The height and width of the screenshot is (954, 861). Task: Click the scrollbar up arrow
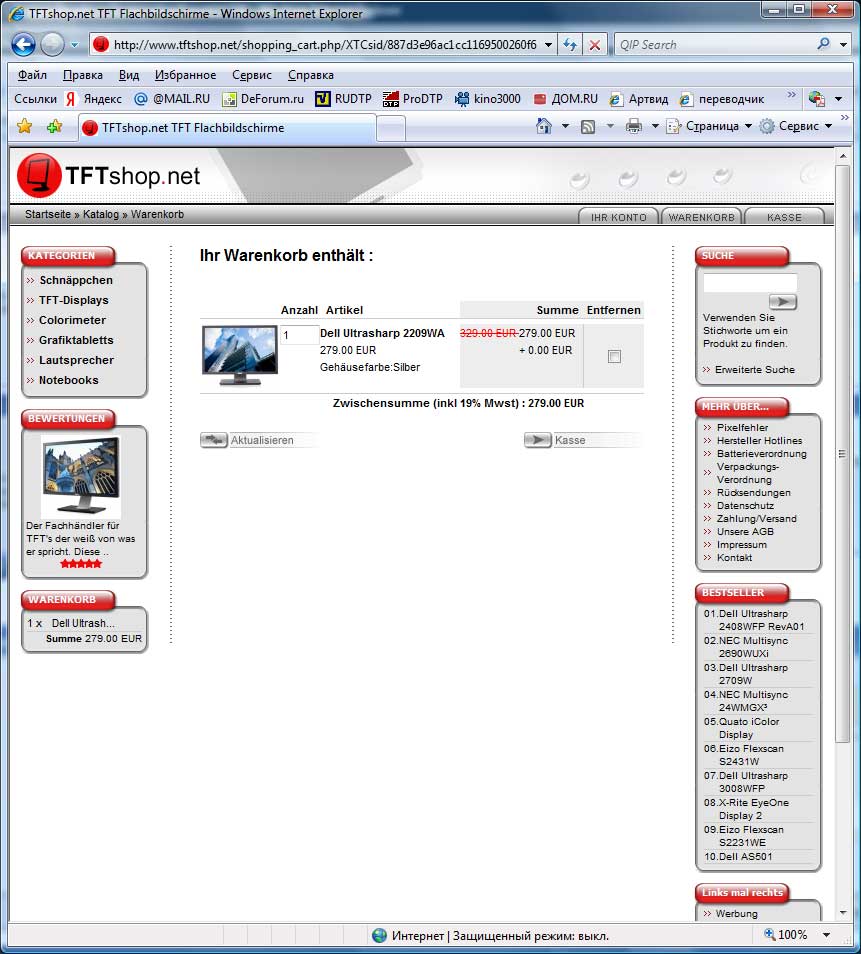pyautogui.click(x=843, y=156)
